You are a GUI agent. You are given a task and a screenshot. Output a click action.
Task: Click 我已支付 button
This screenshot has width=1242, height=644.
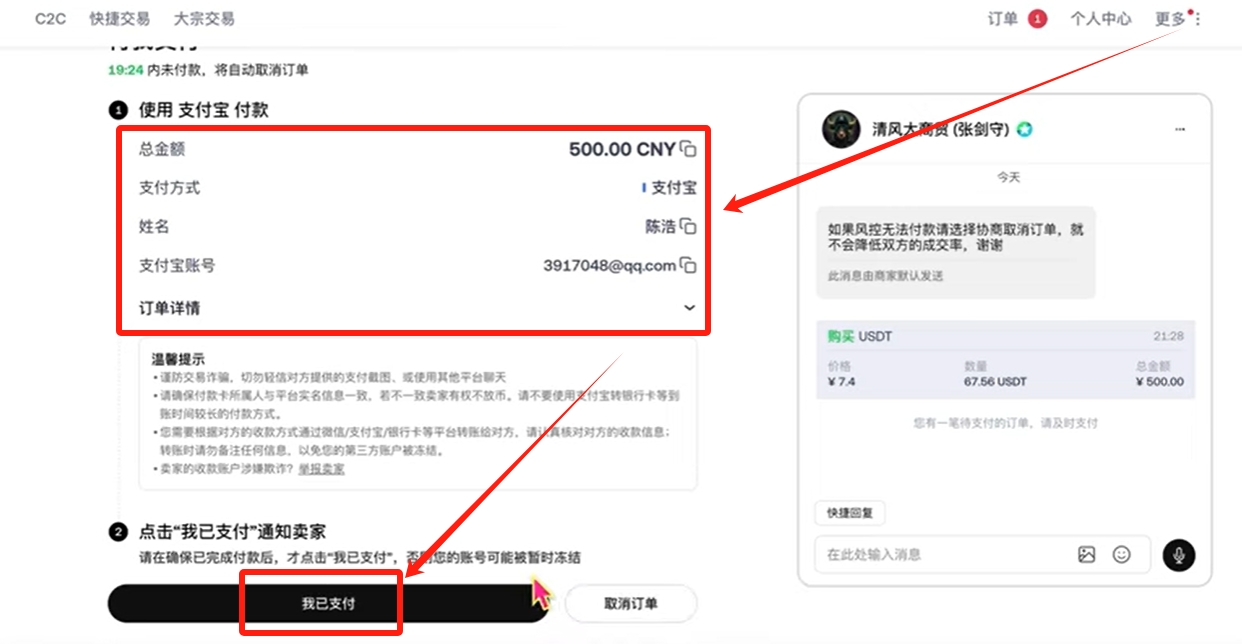coord(329,603)
